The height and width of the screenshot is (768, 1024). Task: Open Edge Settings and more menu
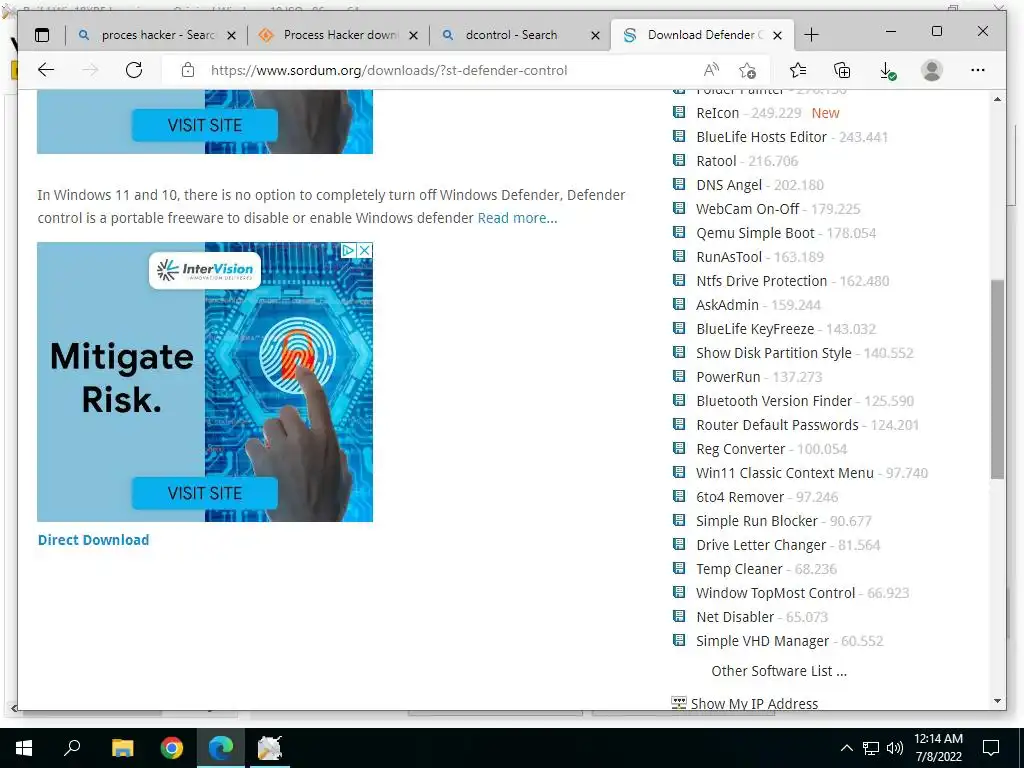[978, 70]
